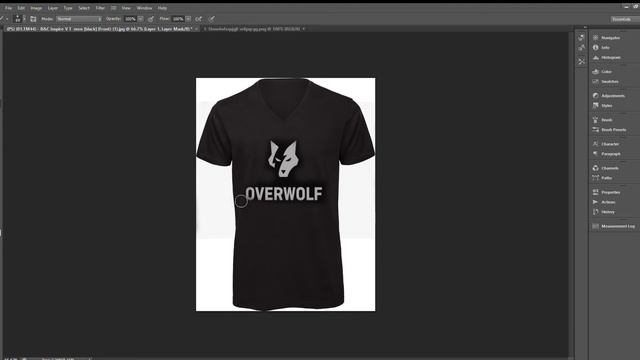The height and width of the screenshot is (360, 640).
Task: Open the Brush Presets panel
Action: click(x=609, y=130)
